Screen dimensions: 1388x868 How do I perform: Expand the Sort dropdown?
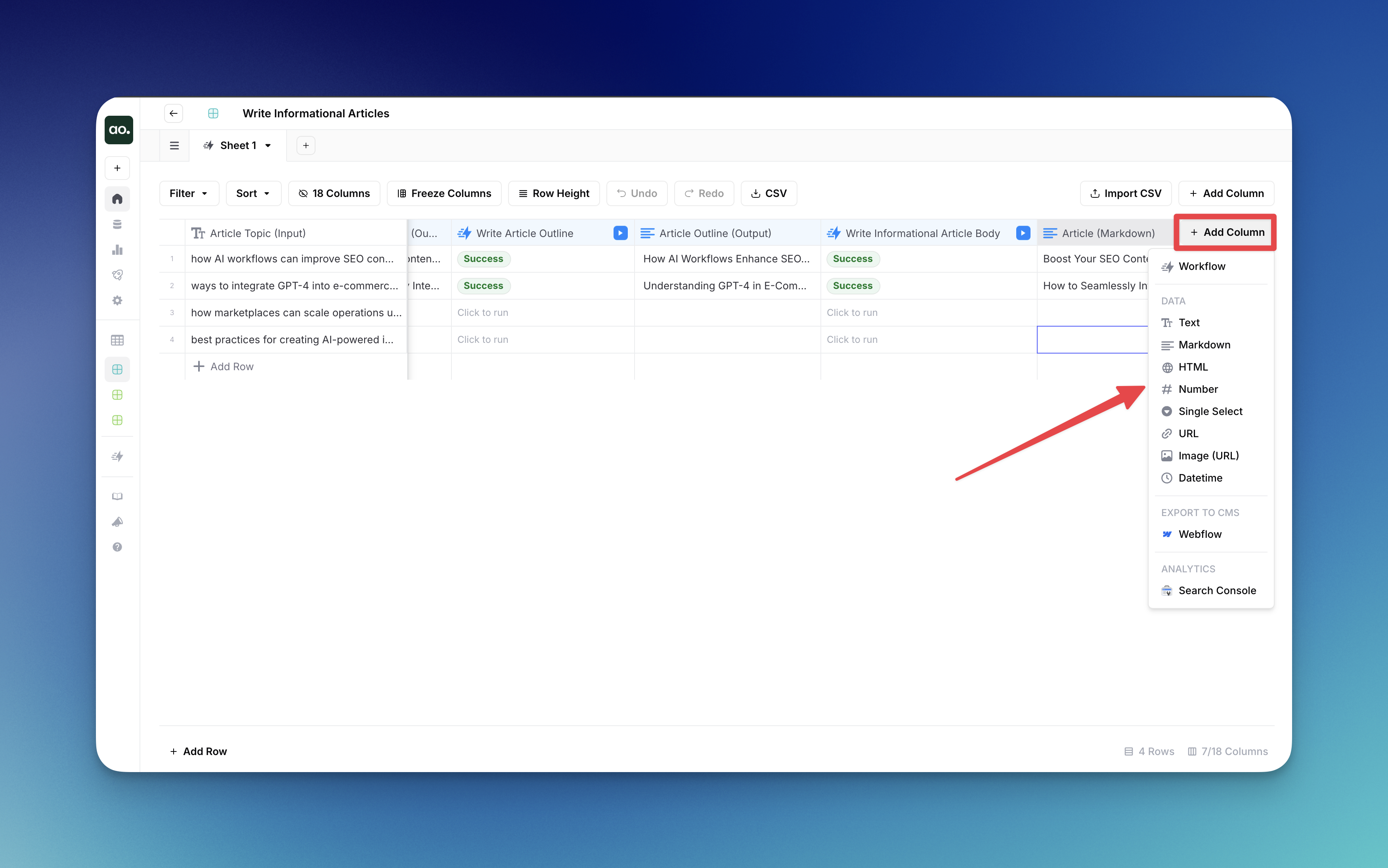tap(252, 193)
